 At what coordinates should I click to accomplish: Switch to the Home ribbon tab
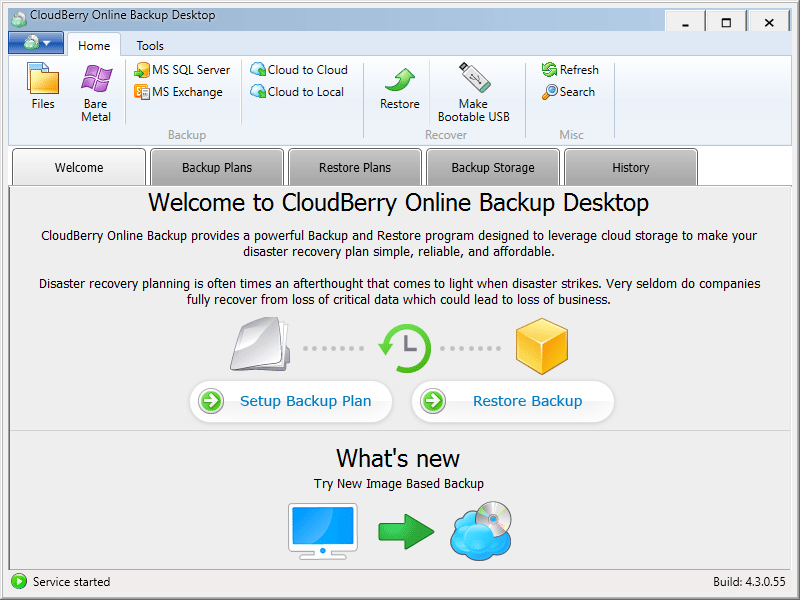click(x=94, y=45)
